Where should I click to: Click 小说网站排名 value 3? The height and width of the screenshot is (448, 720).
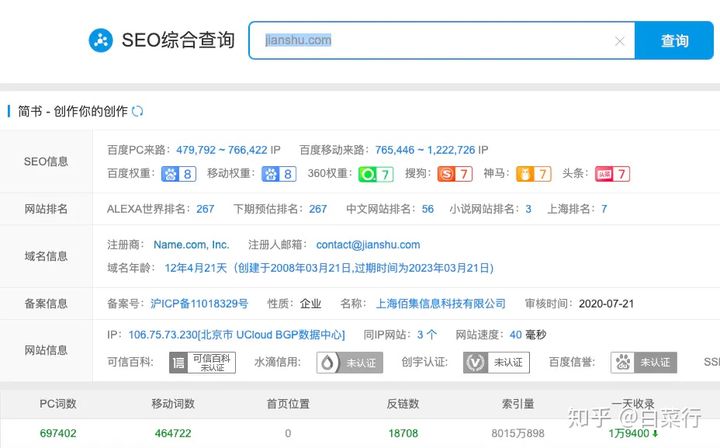[529, 209]
